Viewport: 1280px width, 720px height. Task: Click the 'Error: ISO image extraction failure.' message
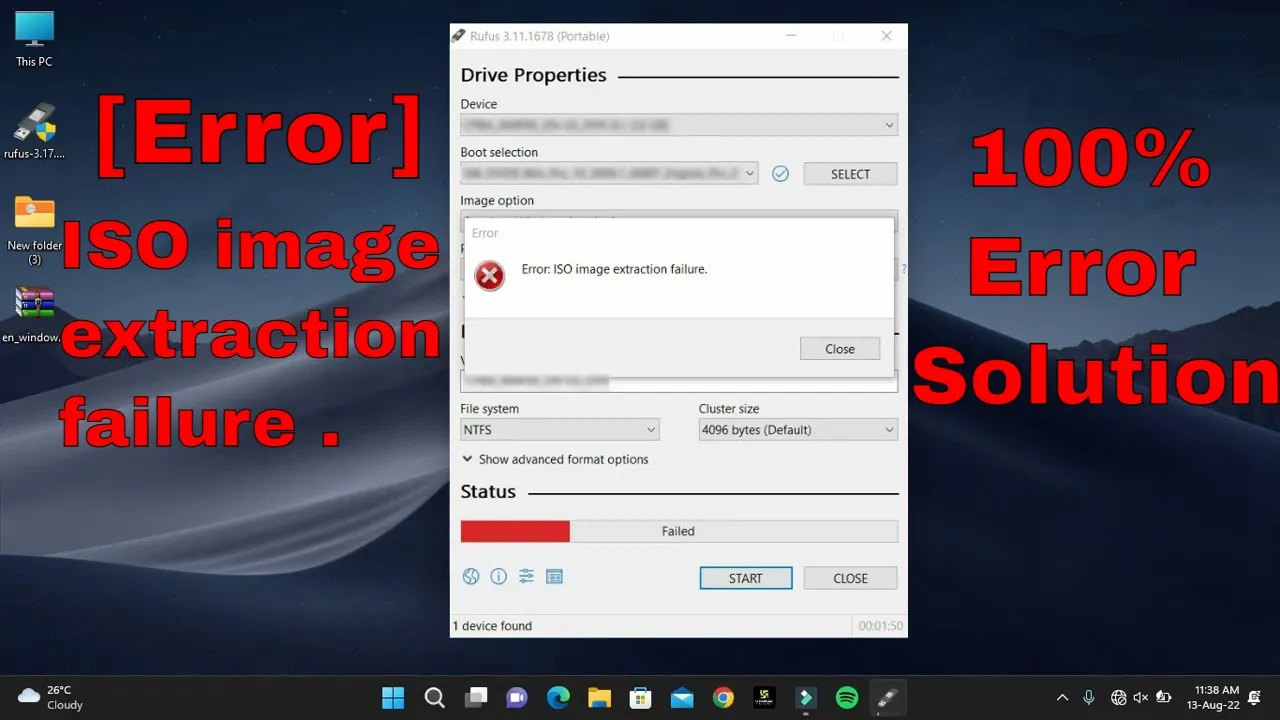click(614, 269)
